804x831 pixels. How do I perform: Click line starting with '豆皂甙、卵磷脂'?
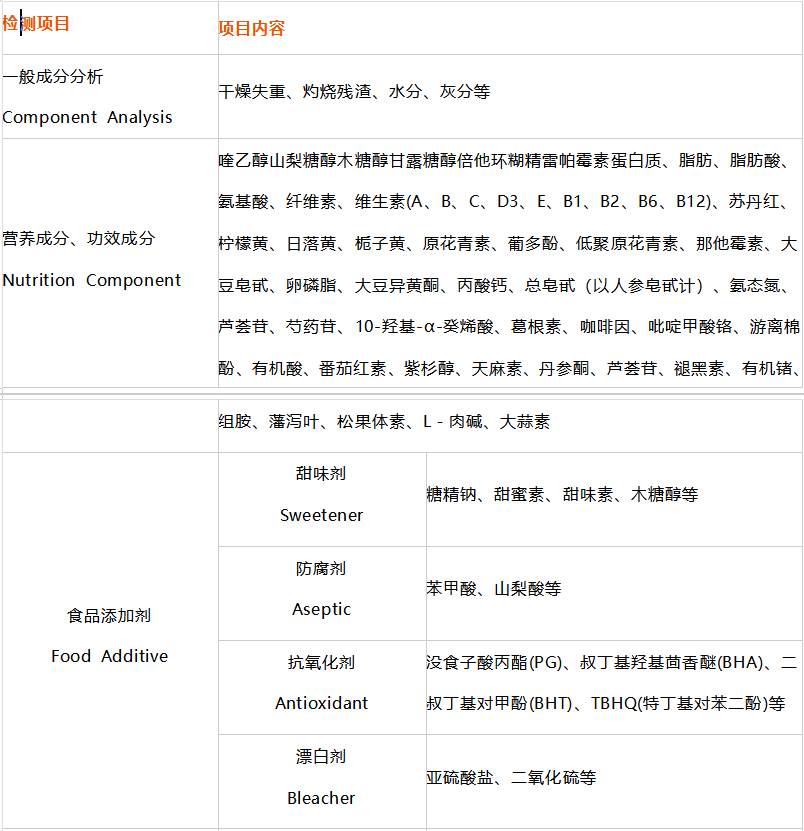point(504,286)
